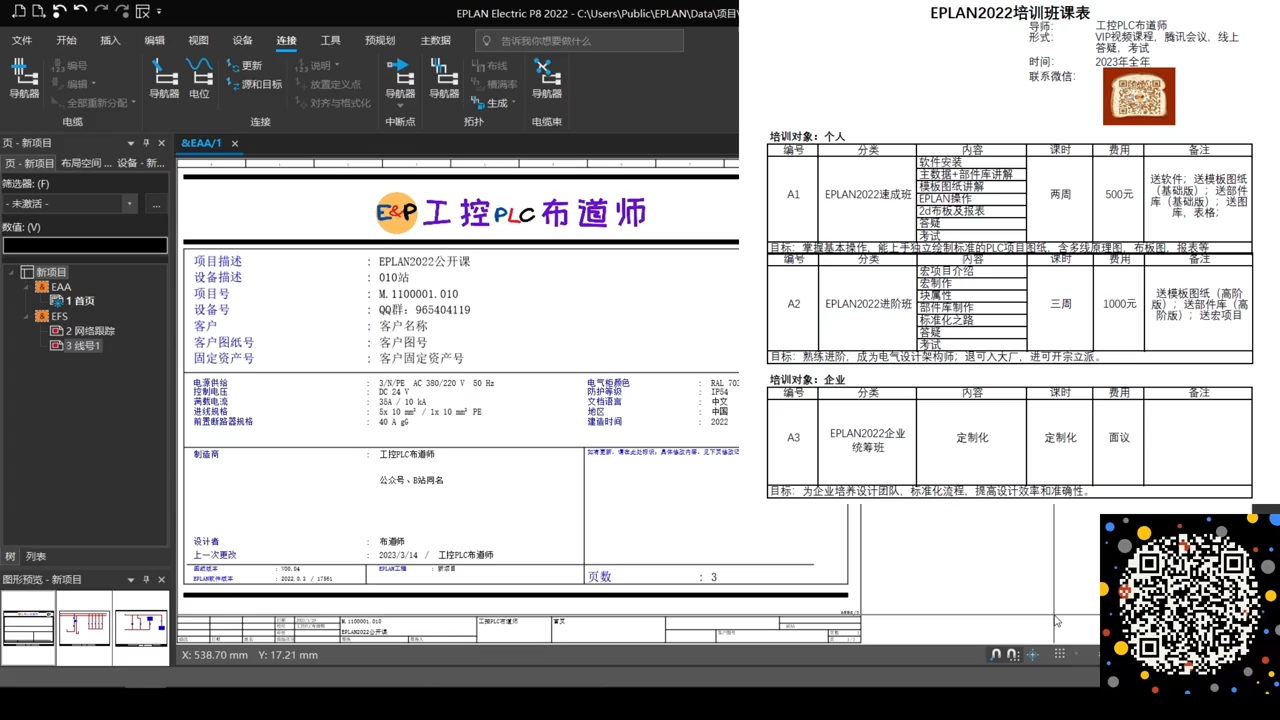Expand the arrow below 中断点 Navigator
The width and height of the screenshot is (1280, 720).
[x=400, y=105]
